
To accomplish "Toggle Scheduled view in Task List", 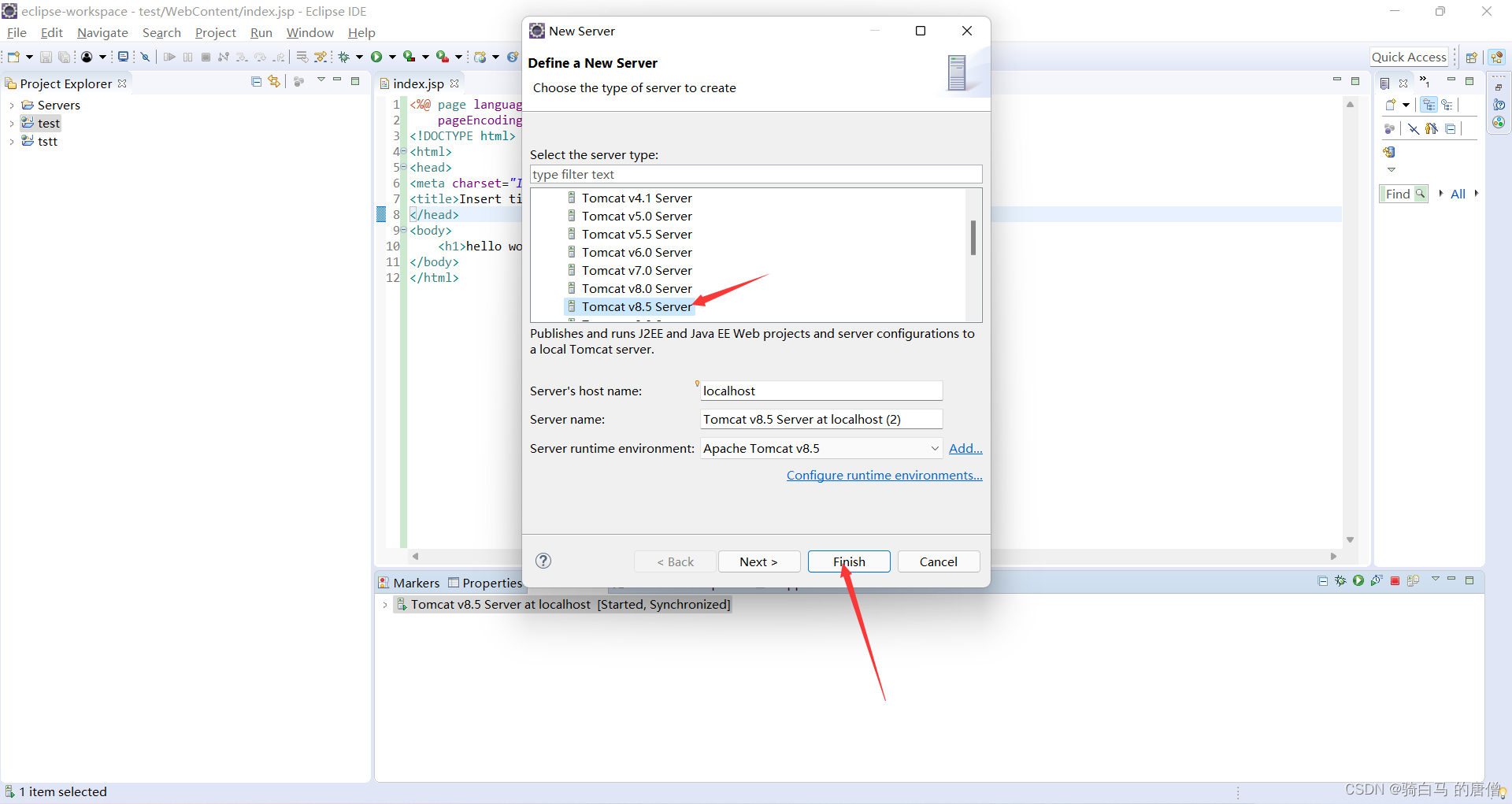I will click(1447, 105).
